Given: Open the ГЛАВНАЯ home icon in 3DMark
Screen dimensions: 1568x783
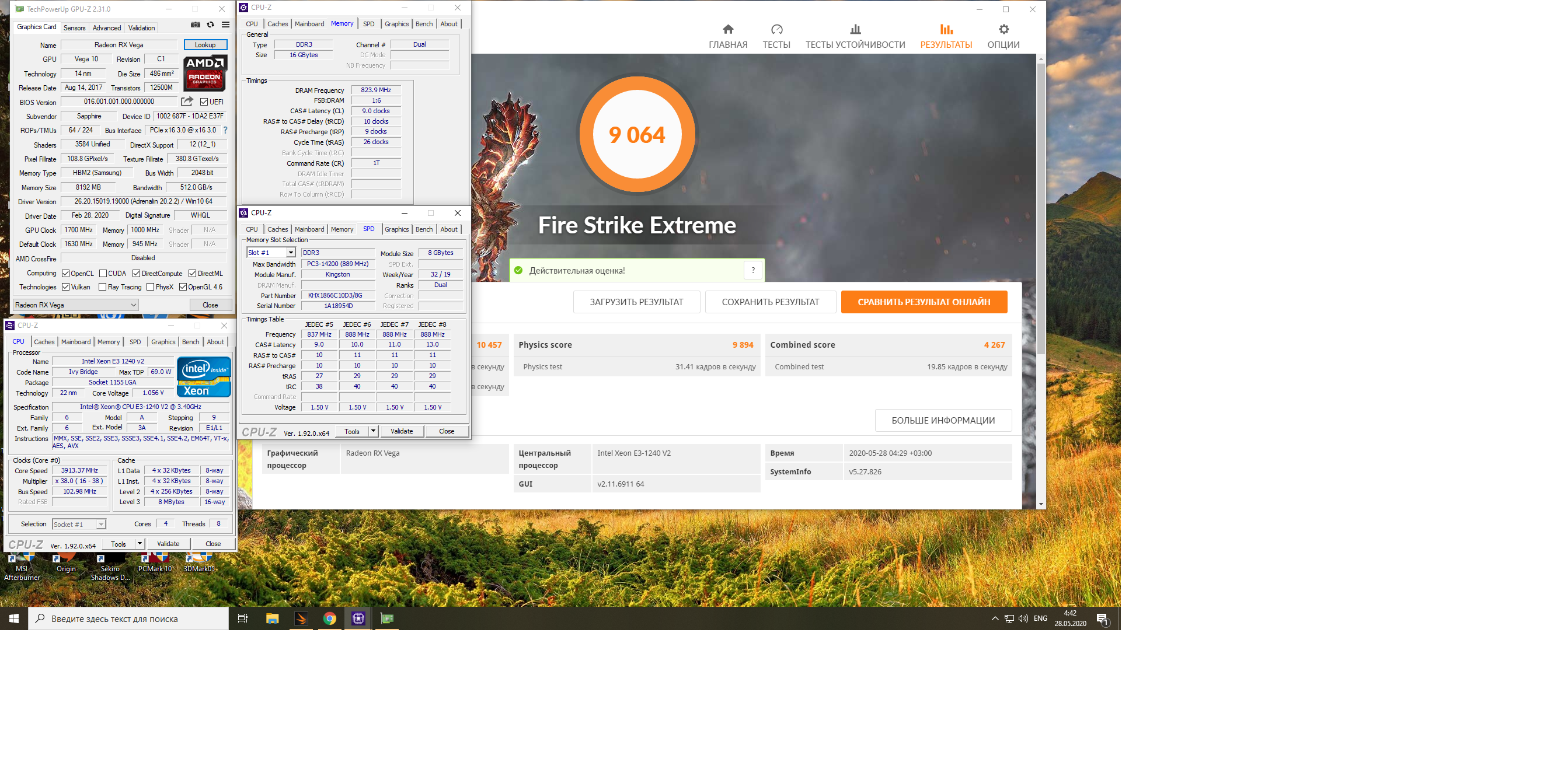Looking at the screenshot, I should click(x=728, y=29).
